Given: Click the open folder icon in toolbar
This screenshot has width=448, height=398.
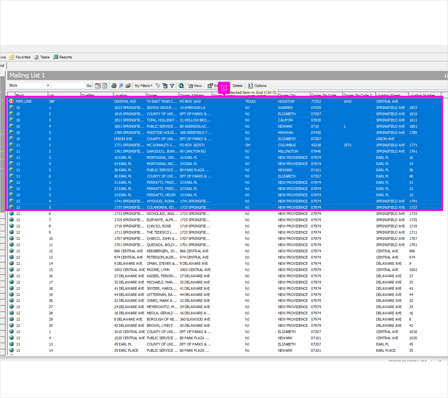Looking at the screenshot, I should [x=128, y=86].
